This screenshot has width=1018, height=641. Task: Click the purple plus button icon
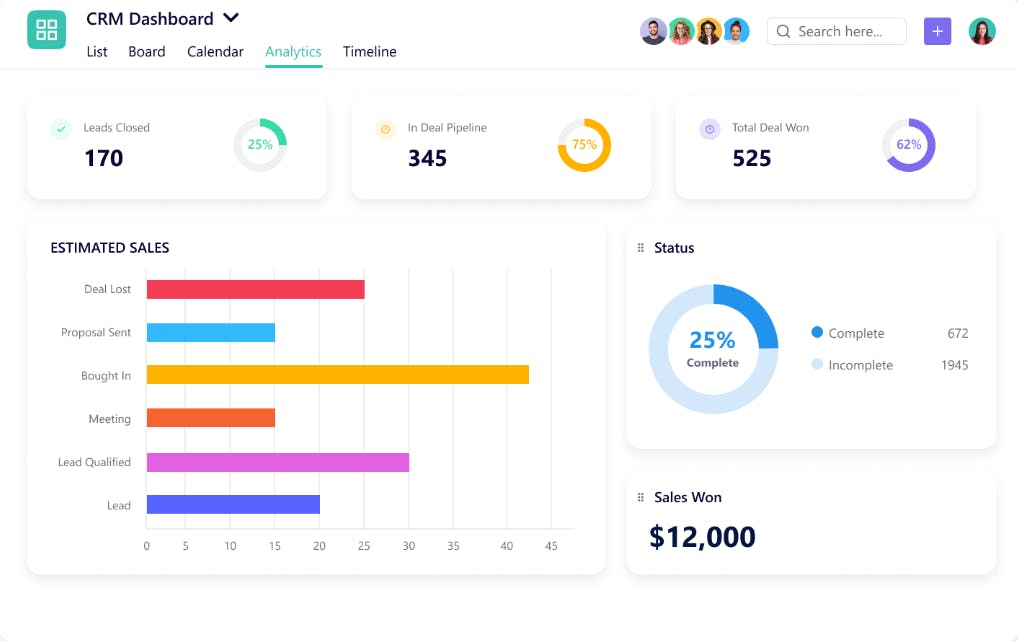click(937, 31)
